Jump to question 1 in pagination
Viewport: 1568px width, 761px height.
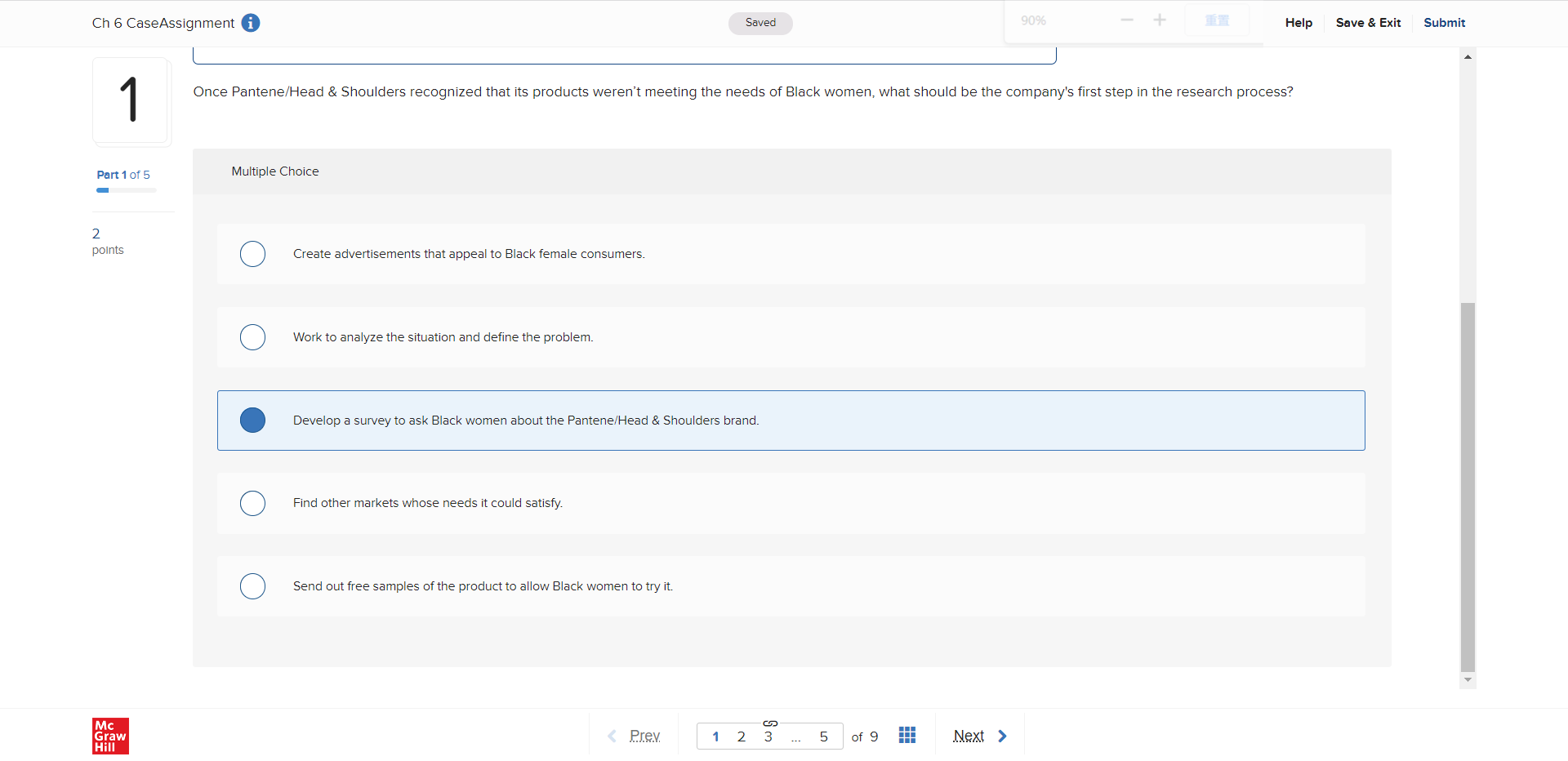coord(715,737)
